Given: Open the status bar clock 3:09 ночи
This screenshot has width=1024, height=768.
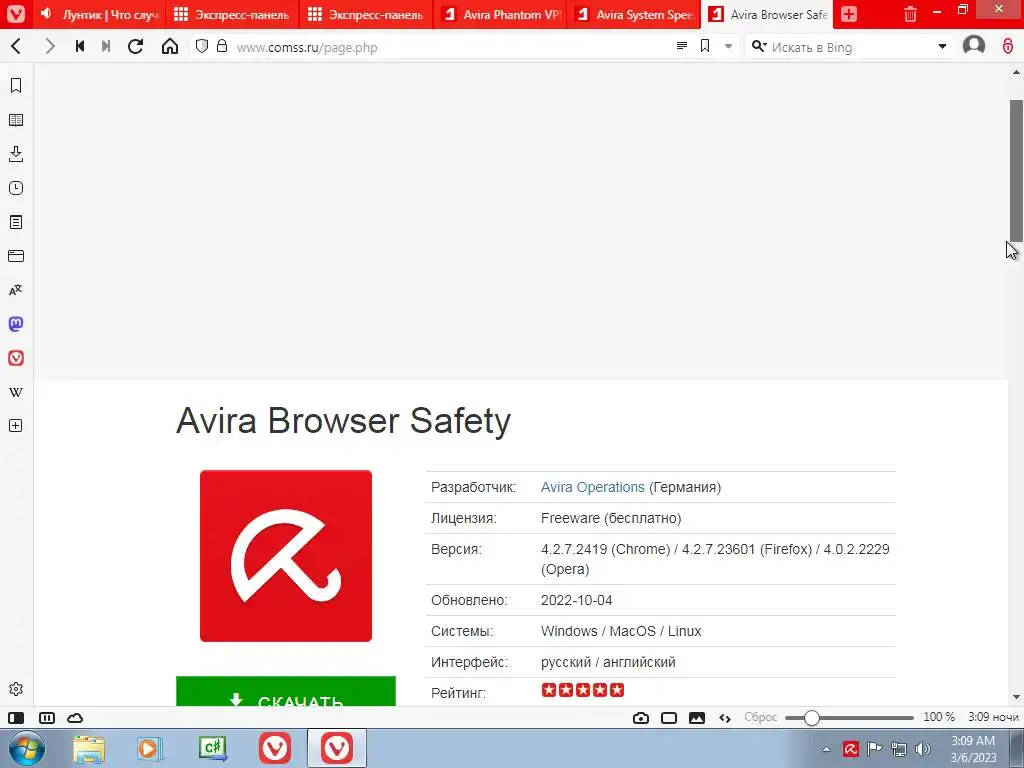Looking at the screenshot, I should click(993, 717).
